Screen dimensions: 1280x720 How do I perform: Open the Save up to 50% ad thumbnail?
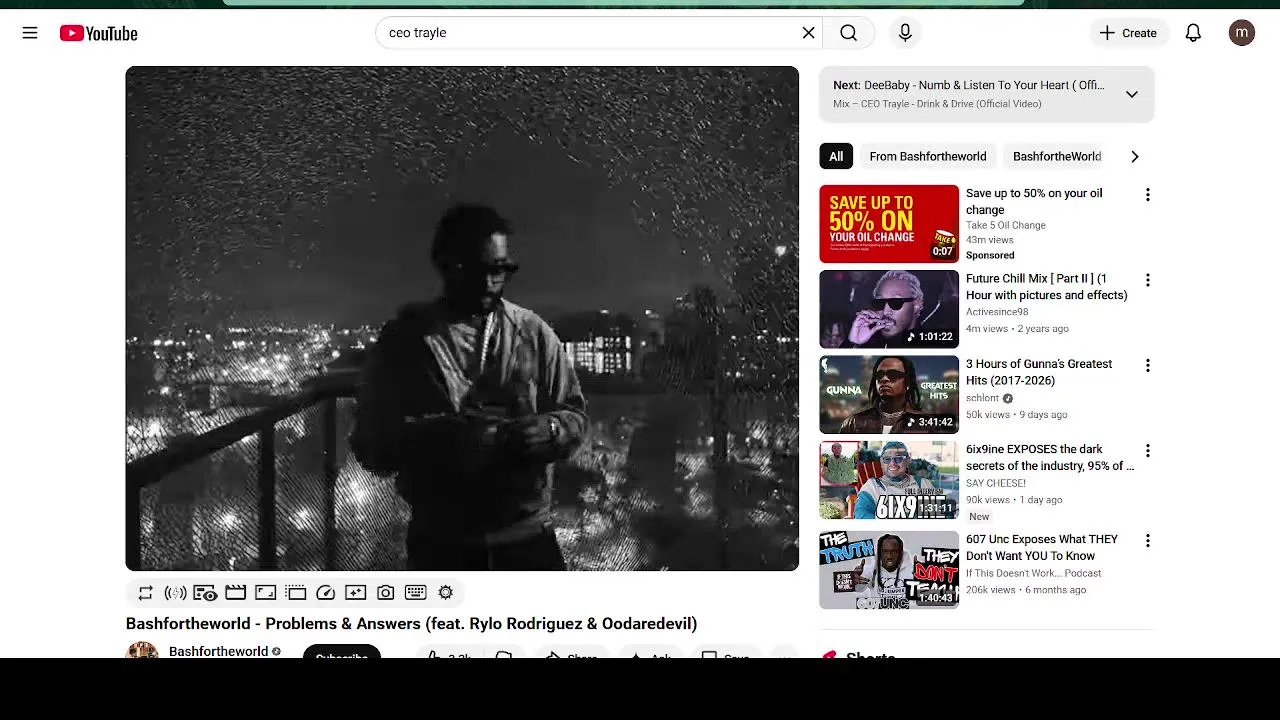(x=889, y=224)
